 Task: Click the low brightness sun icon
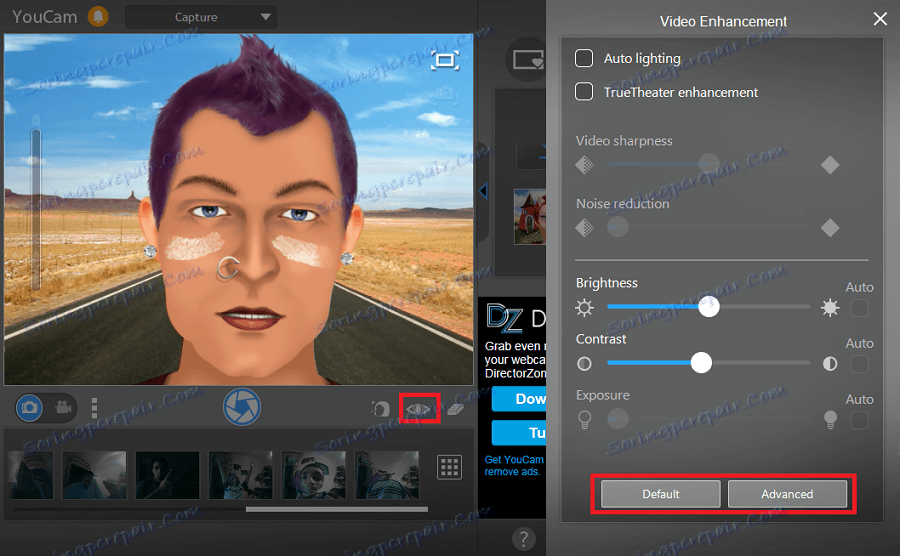tap(584, 308)
